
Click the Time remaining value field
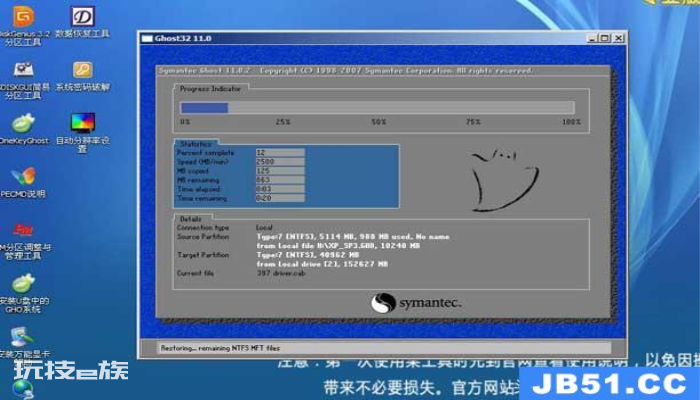[280, 198]
